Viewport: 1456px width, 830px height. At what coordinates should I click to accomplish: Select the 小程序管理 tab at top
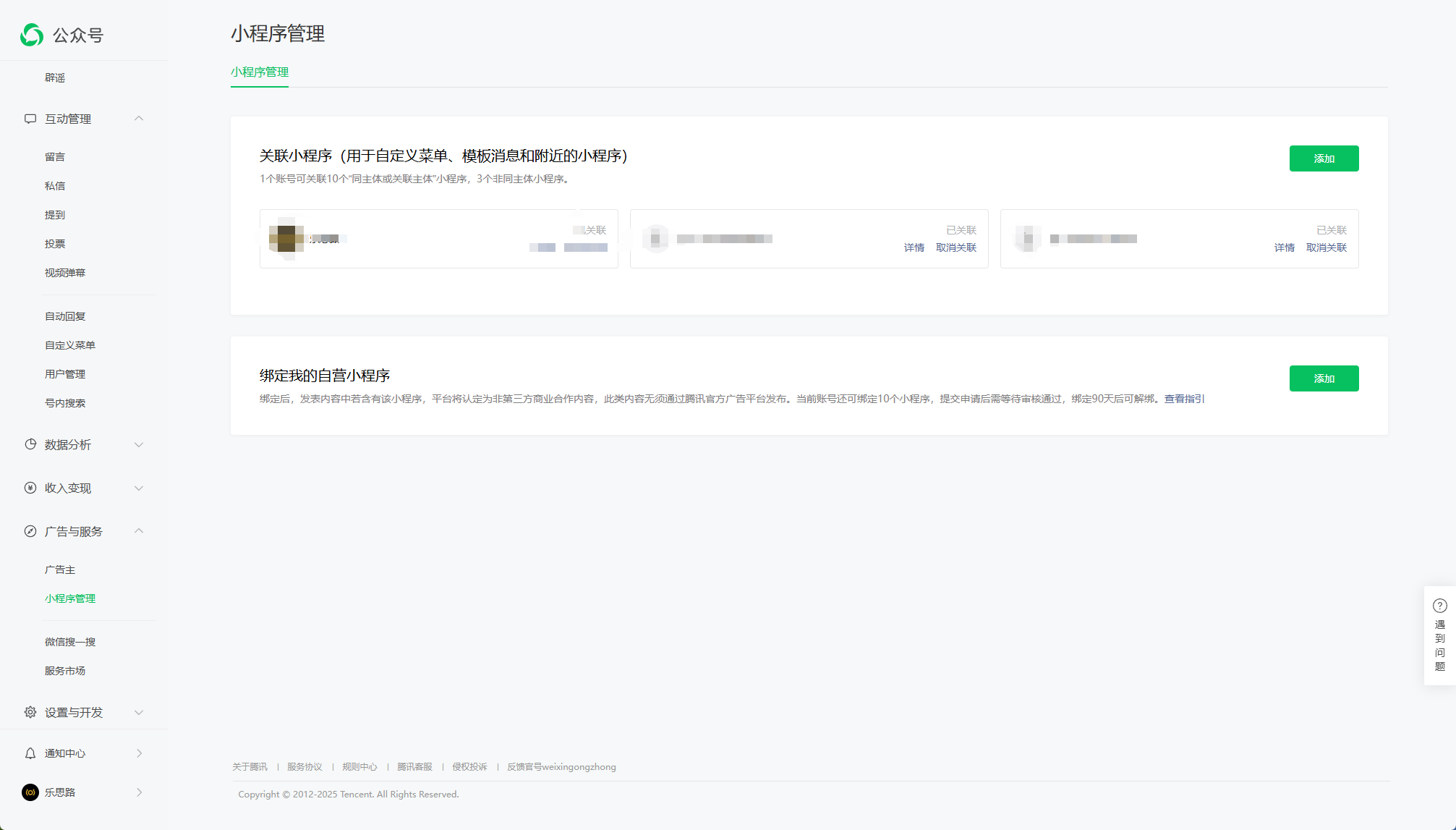(260, 72)
